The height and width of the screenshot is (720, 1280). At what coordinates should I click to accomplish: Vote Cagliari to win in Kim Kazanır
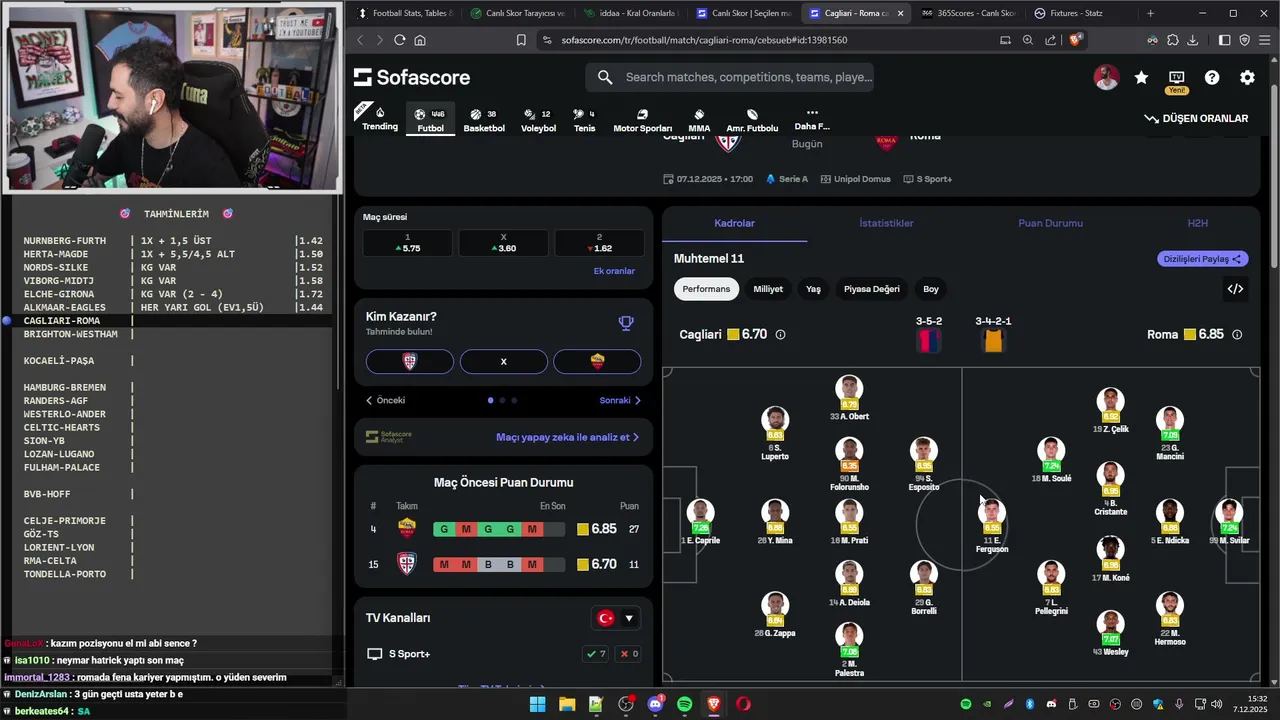(x=410, y=361)
